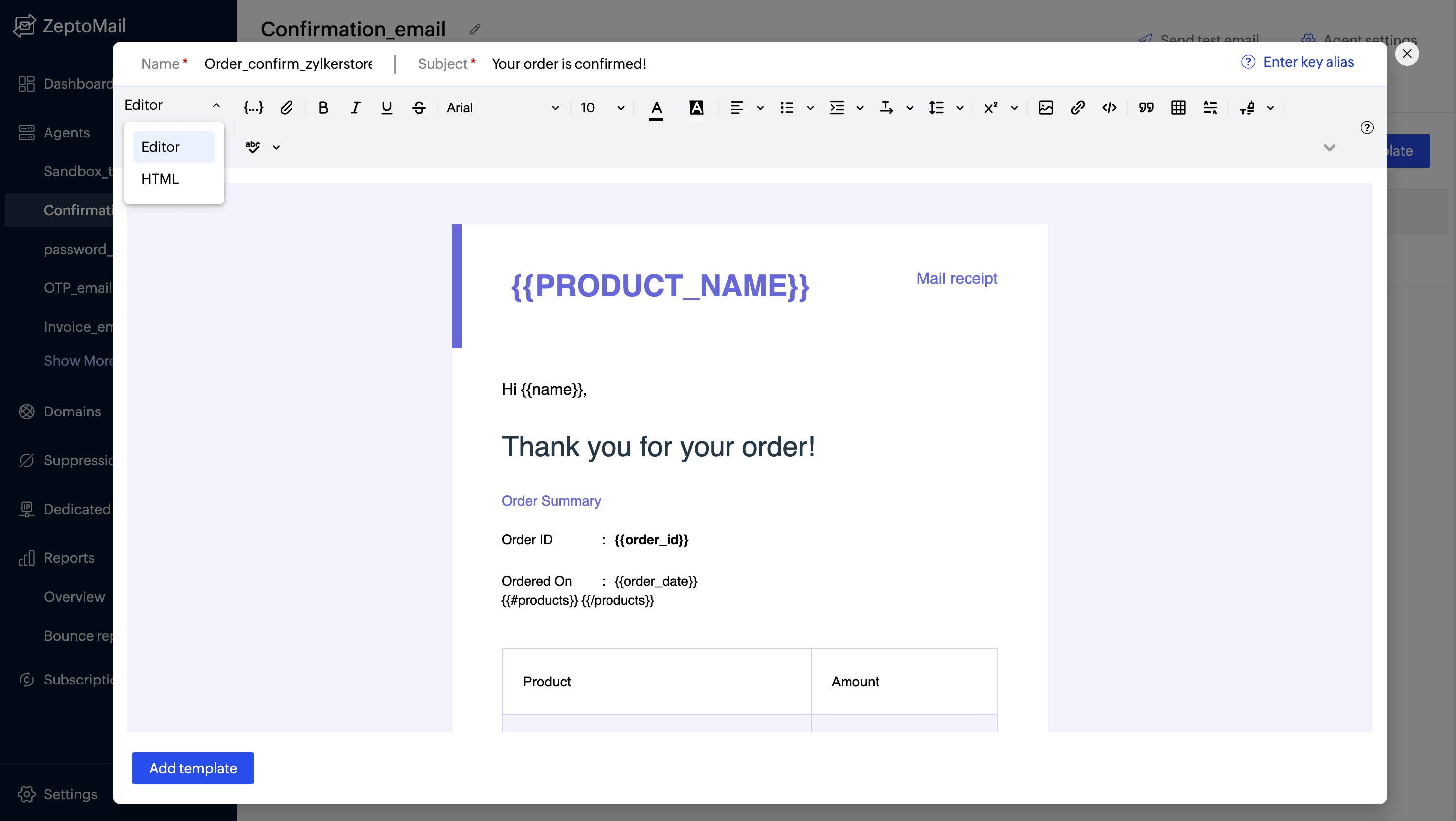Image resolution: width=1456 pixels, height=821 pixels.
Task: Insert a merge field placeholder
Action: [x=254, y=108]
